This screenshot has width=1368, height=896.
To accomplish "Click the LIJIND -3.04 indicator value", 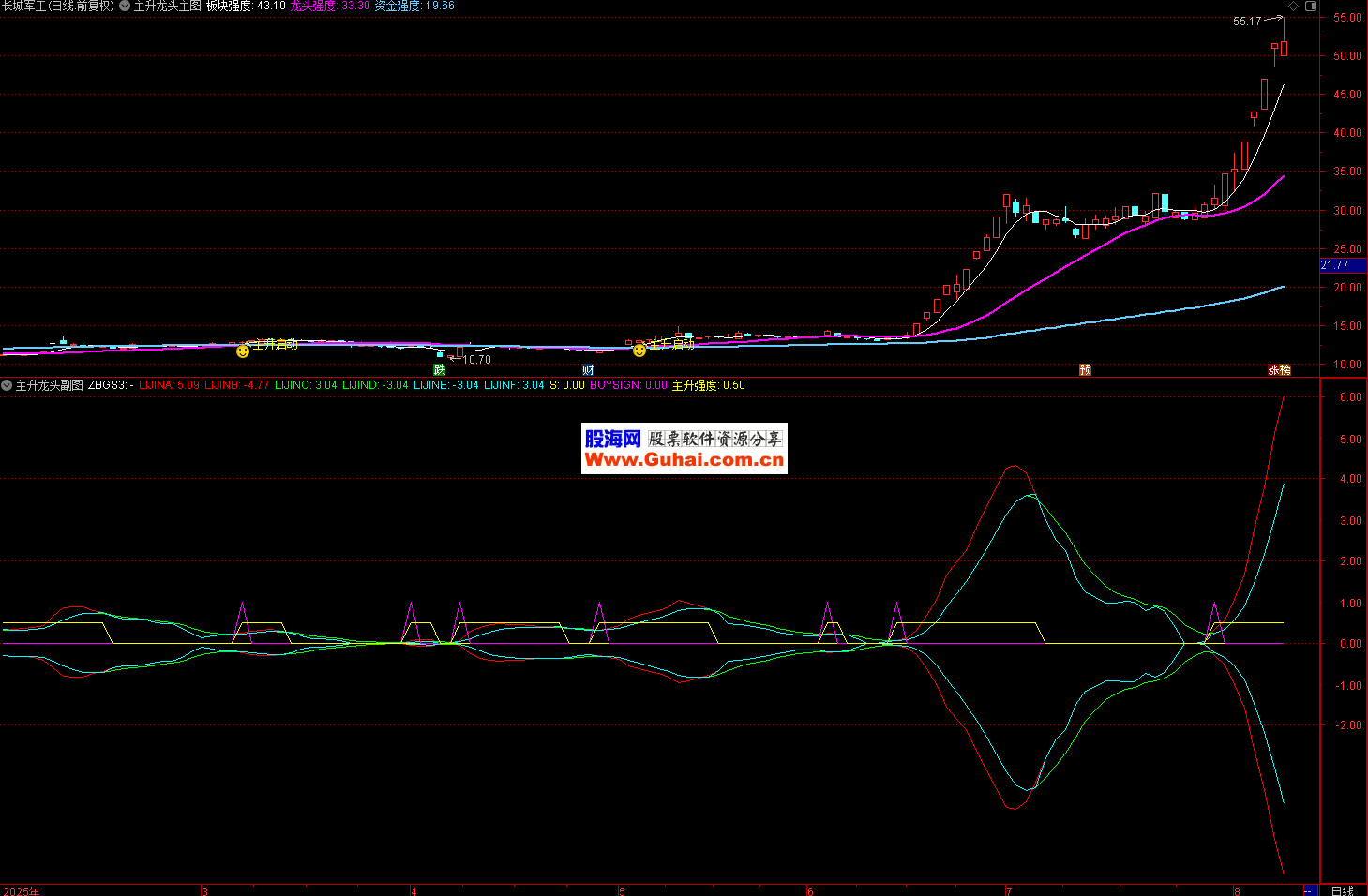I will pos(375,385).
